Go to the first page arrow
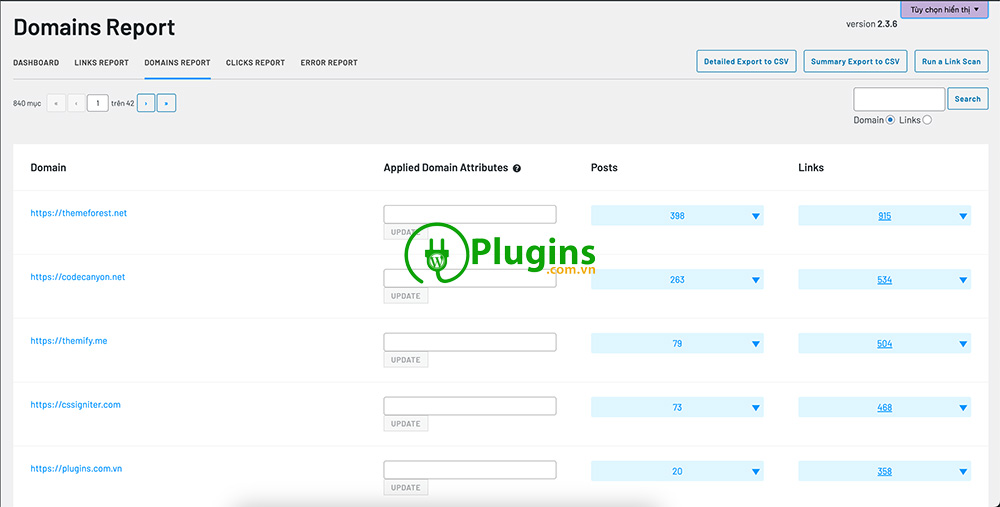This screenshot has width=1000, height=507. tap(56, 103)
